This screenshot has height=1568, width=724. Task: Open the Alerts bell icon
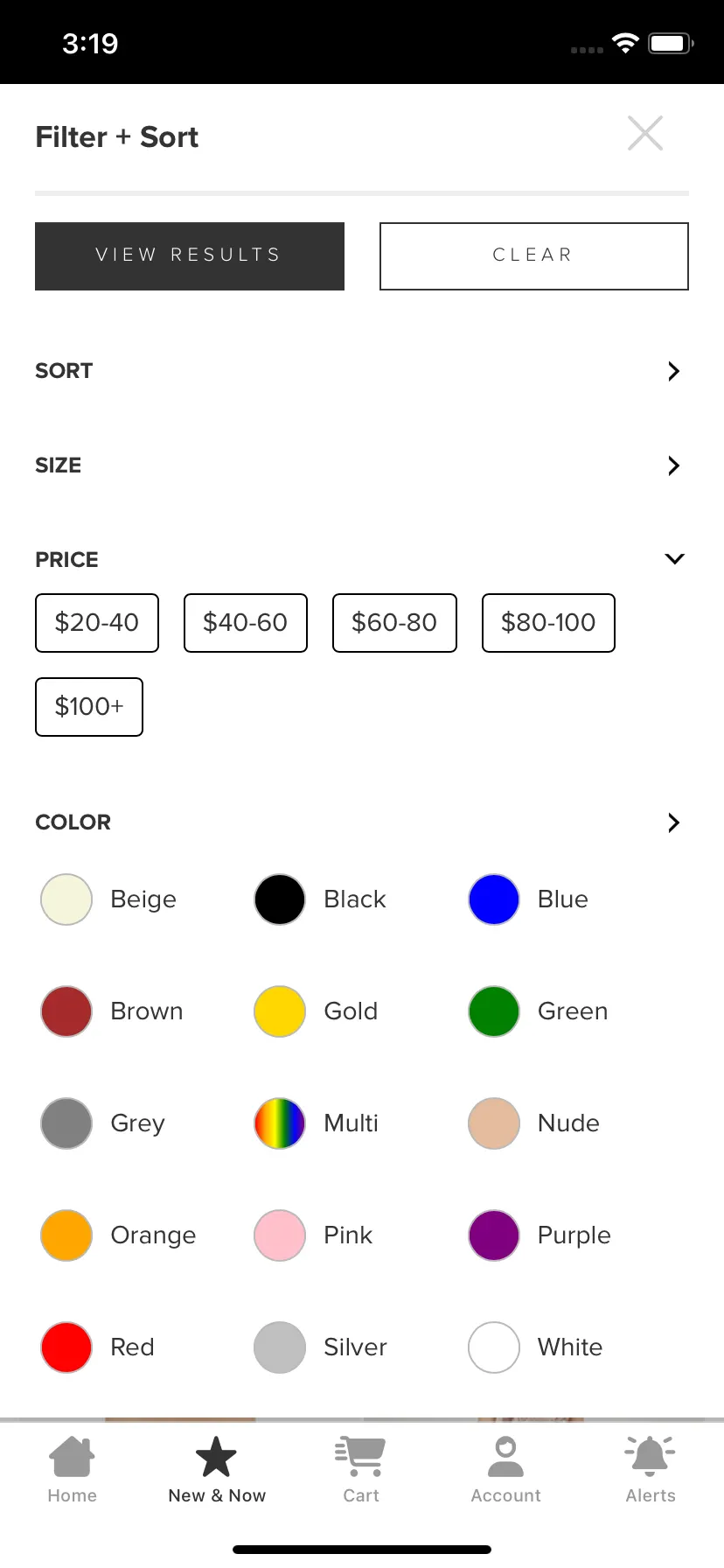pos(650,1456)
